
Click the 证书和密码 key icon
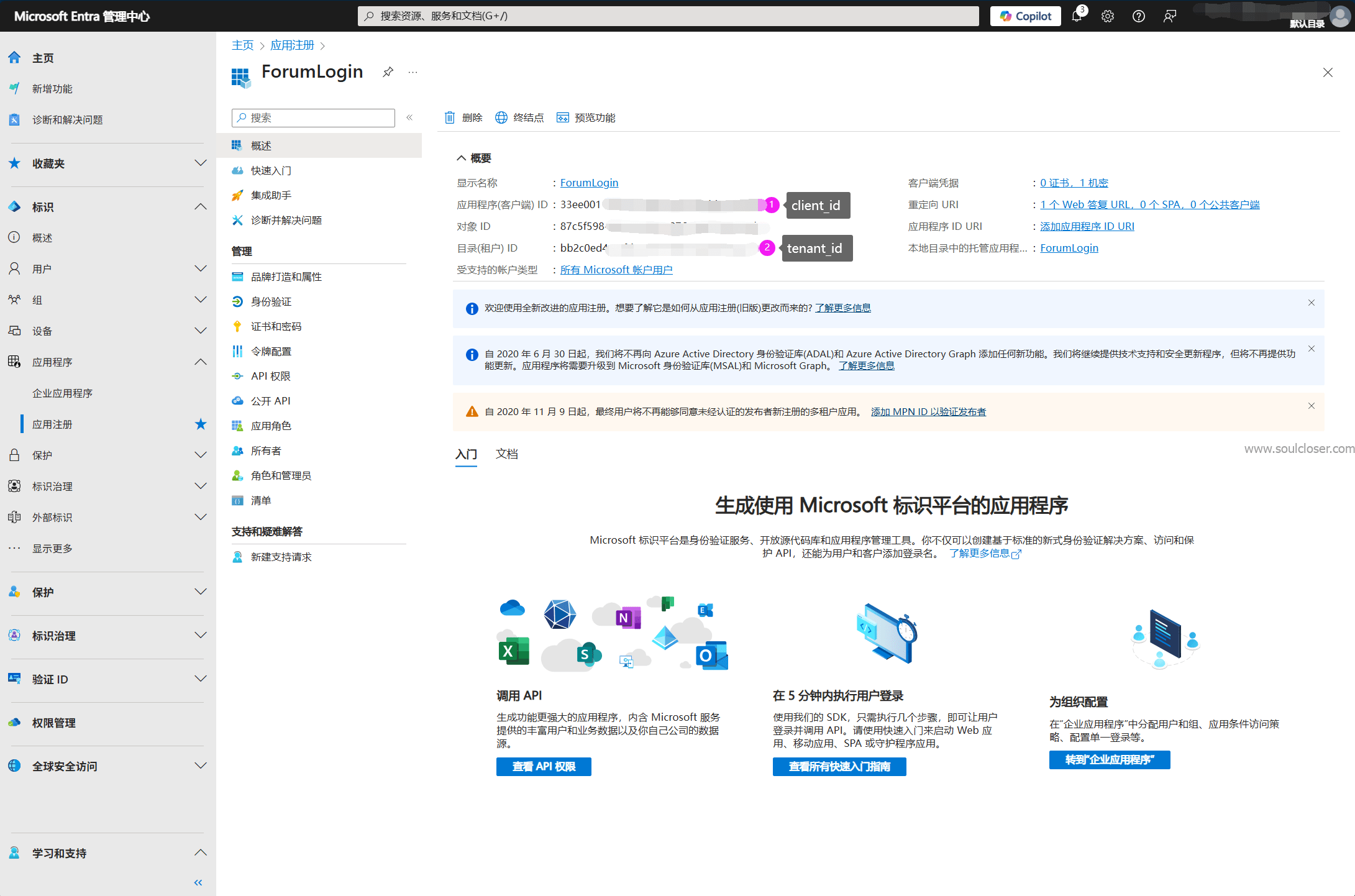(237, 326)
